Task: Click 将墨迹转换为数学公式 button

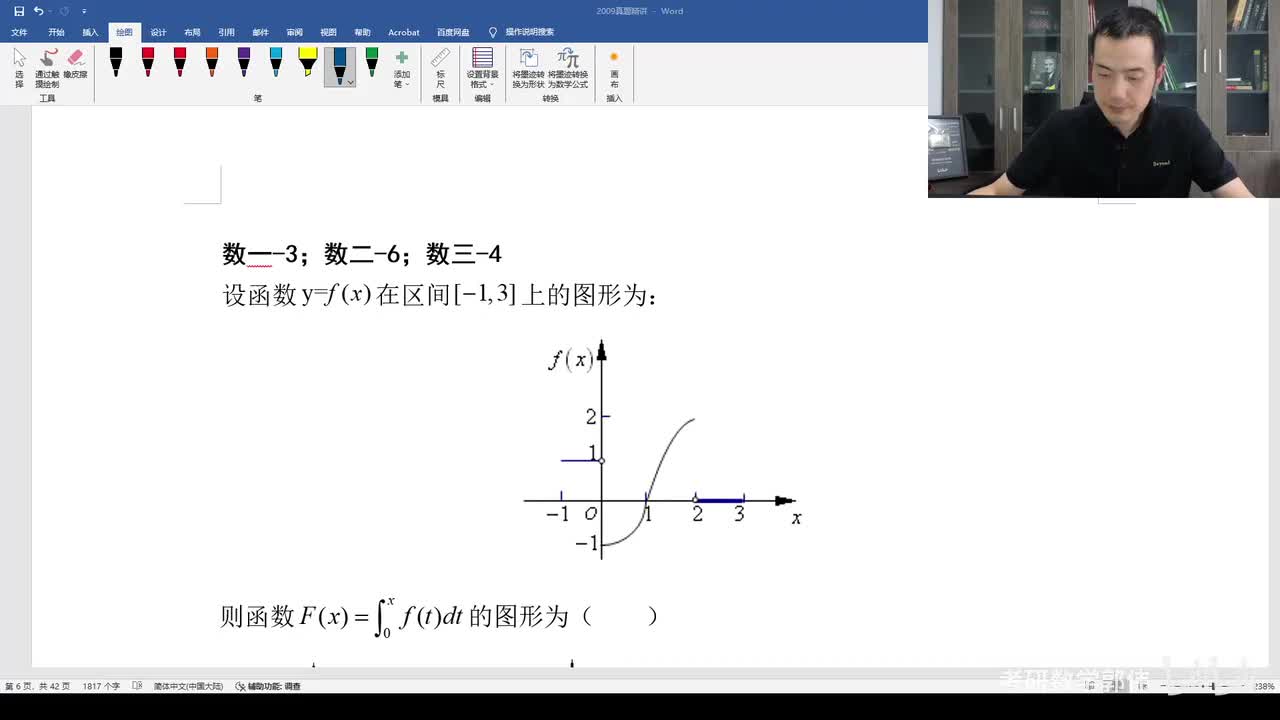Action: tap(568, 69)
